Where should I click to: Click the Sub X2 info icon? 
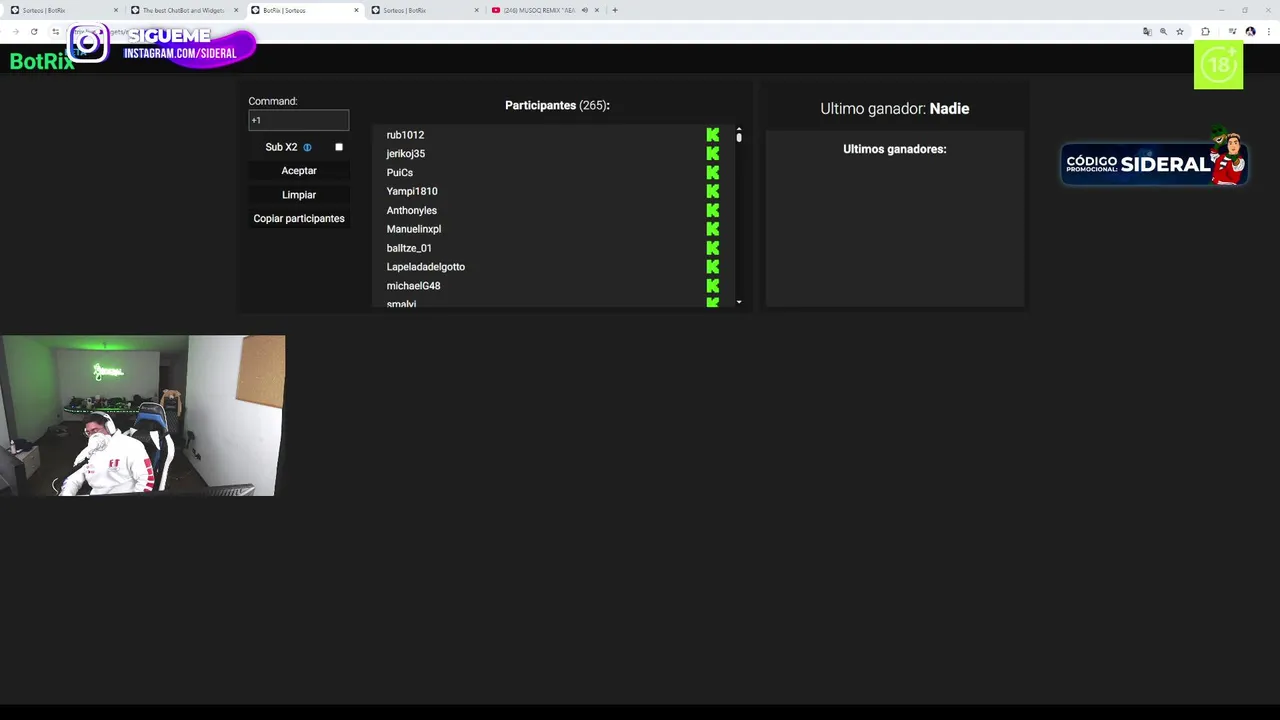coord(307,147)
